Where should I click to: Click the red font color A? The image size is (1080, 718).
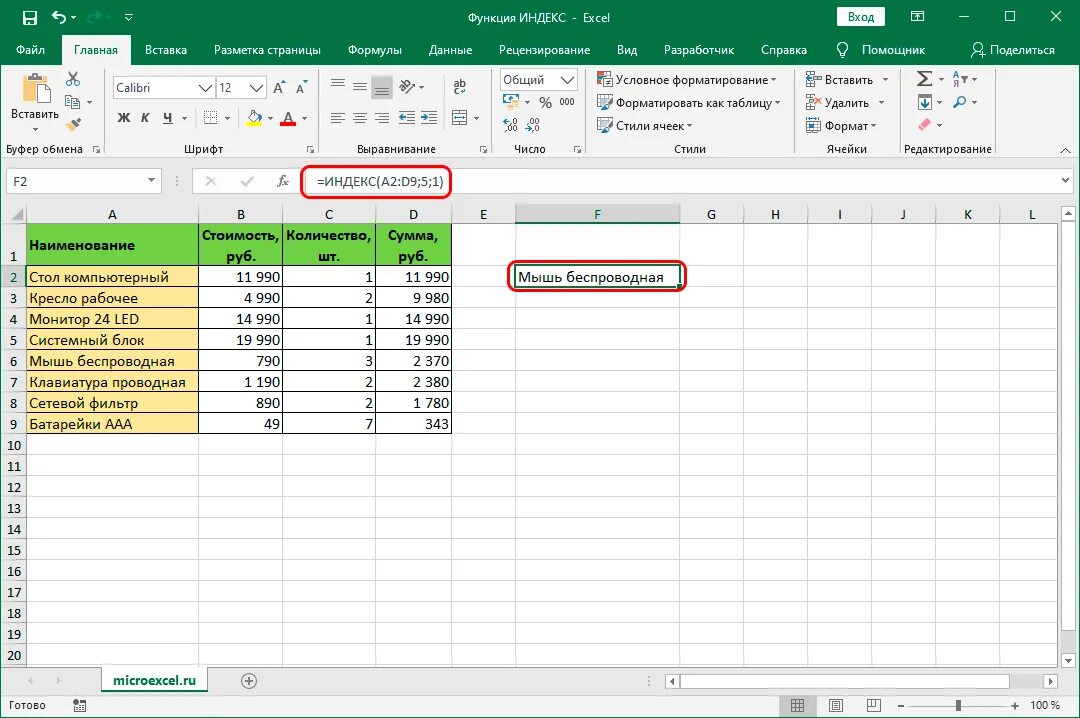[x=289, y=118]
